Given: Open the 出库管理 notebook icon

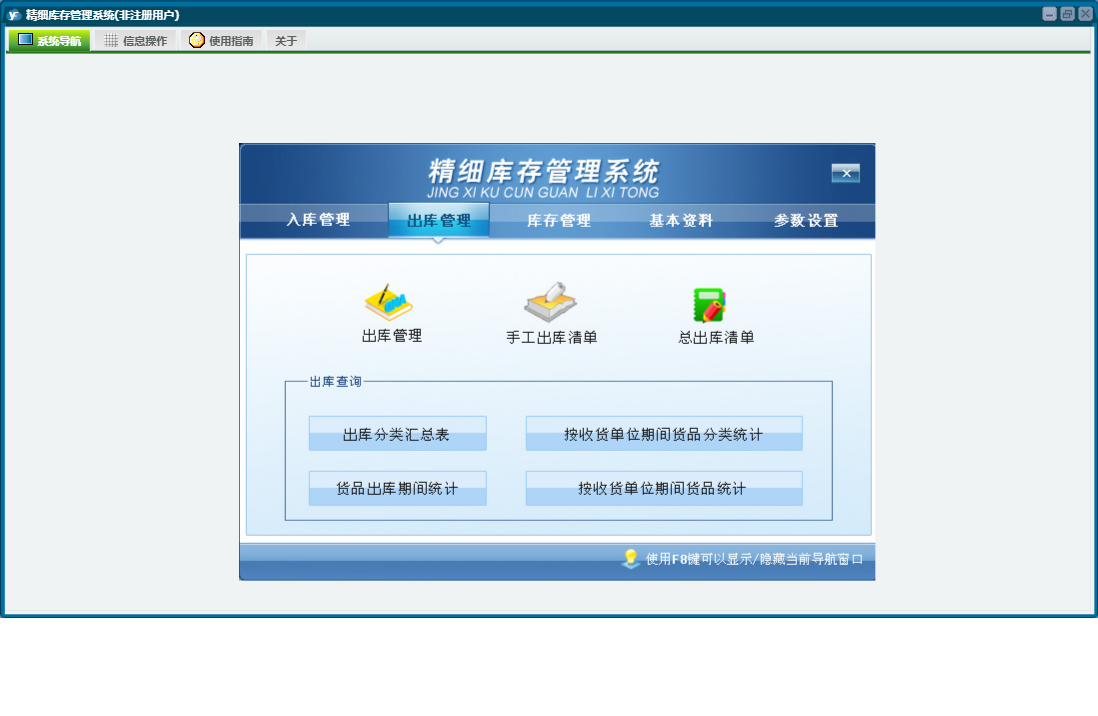Looking at the screenshot, I should click(x=389, y=302).
